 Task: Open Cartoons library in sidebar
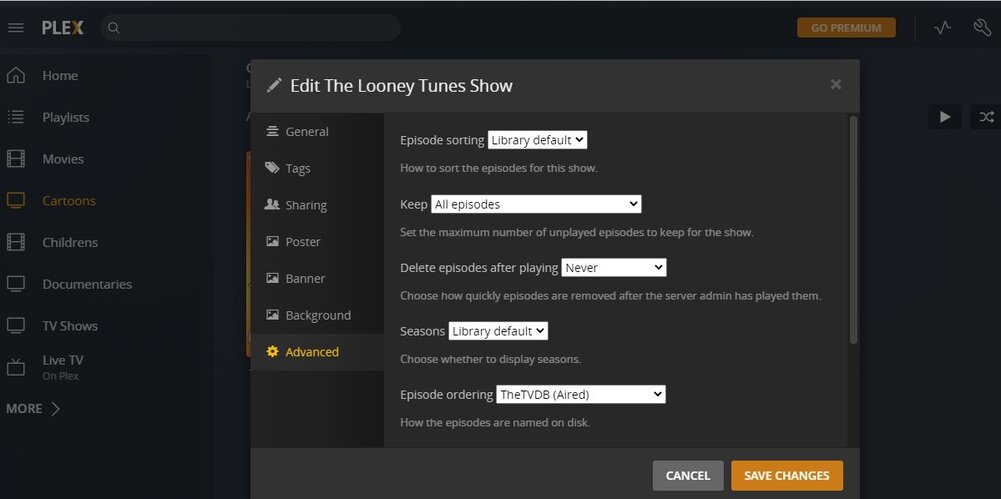69,200
